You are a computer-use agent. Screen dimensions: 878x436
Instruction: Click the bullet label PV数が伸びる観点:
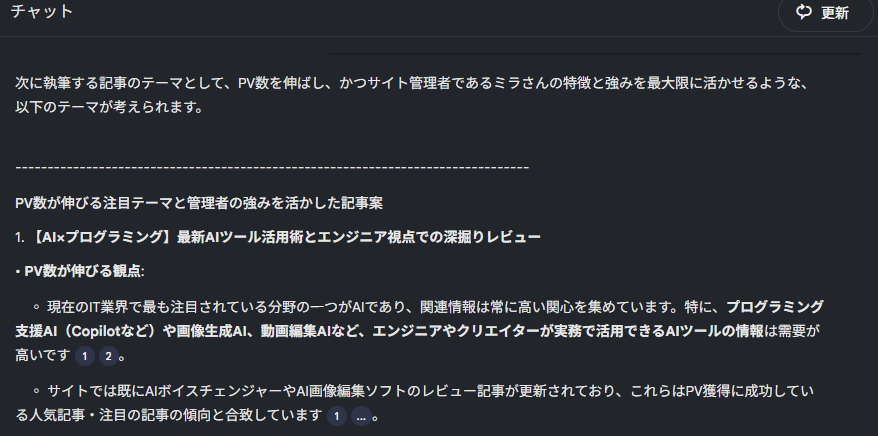click(x=80, y=271)
